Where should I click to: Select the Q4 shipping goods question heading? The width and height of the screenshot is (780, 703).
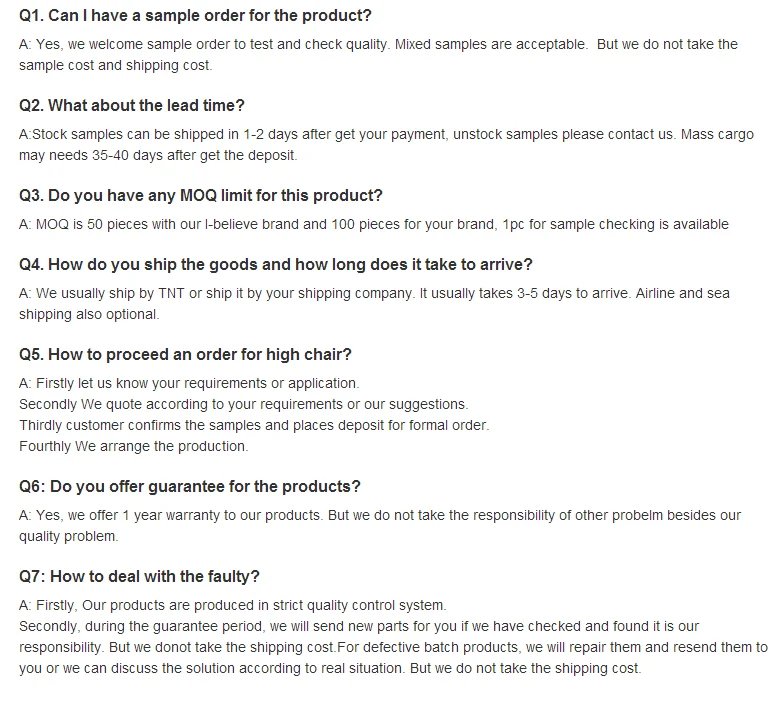[x=276, y=265]
